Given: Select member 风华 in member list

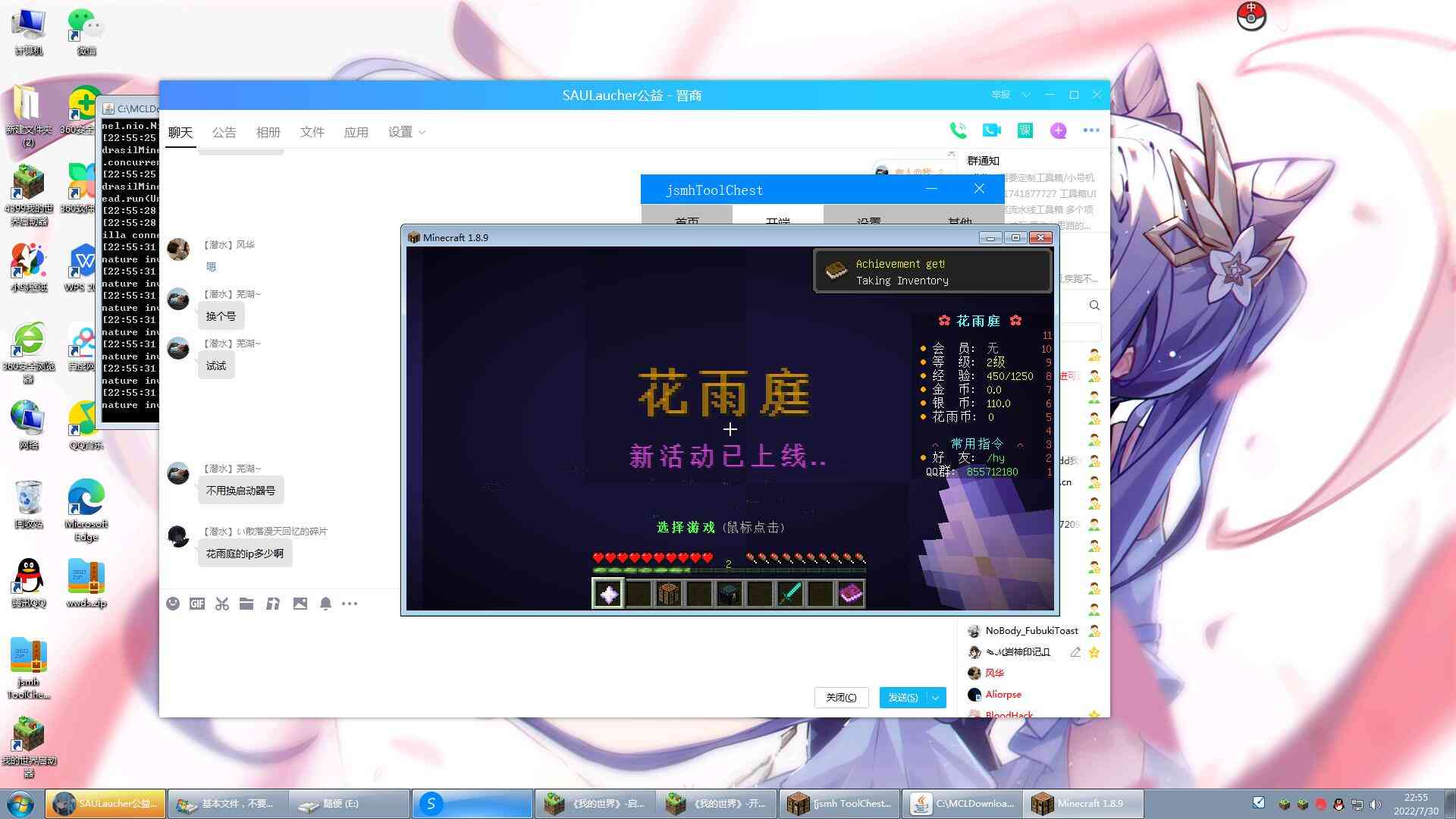Looking at the screenshot, I should click(x=994, y=673).
